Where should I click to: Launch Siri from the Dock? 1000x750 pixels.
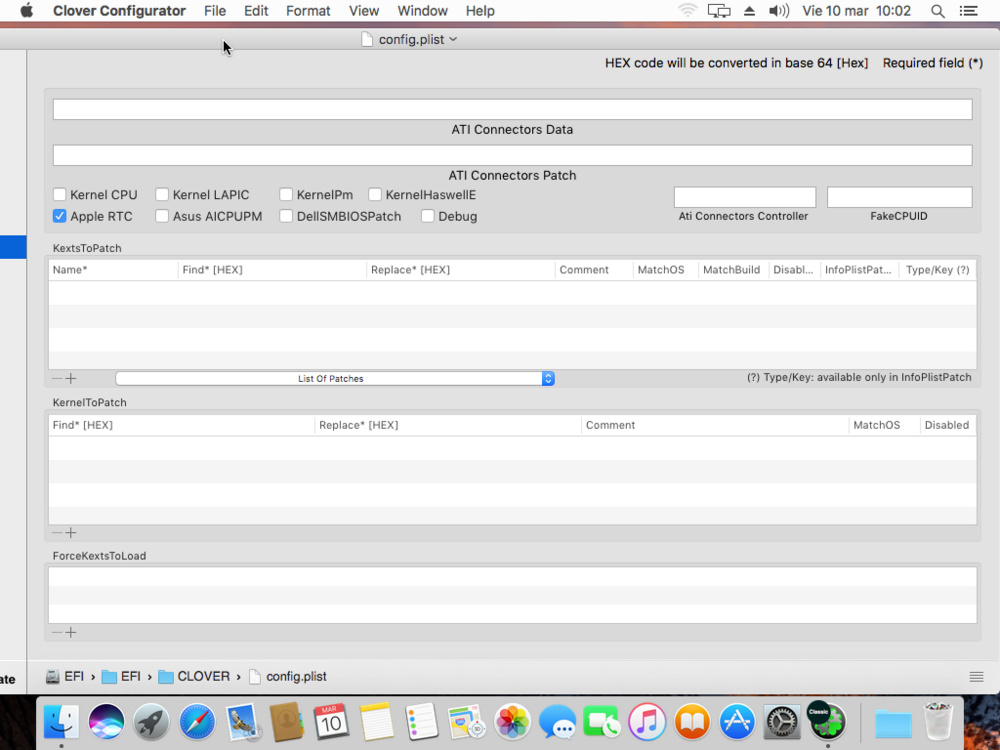click(107, 722)
